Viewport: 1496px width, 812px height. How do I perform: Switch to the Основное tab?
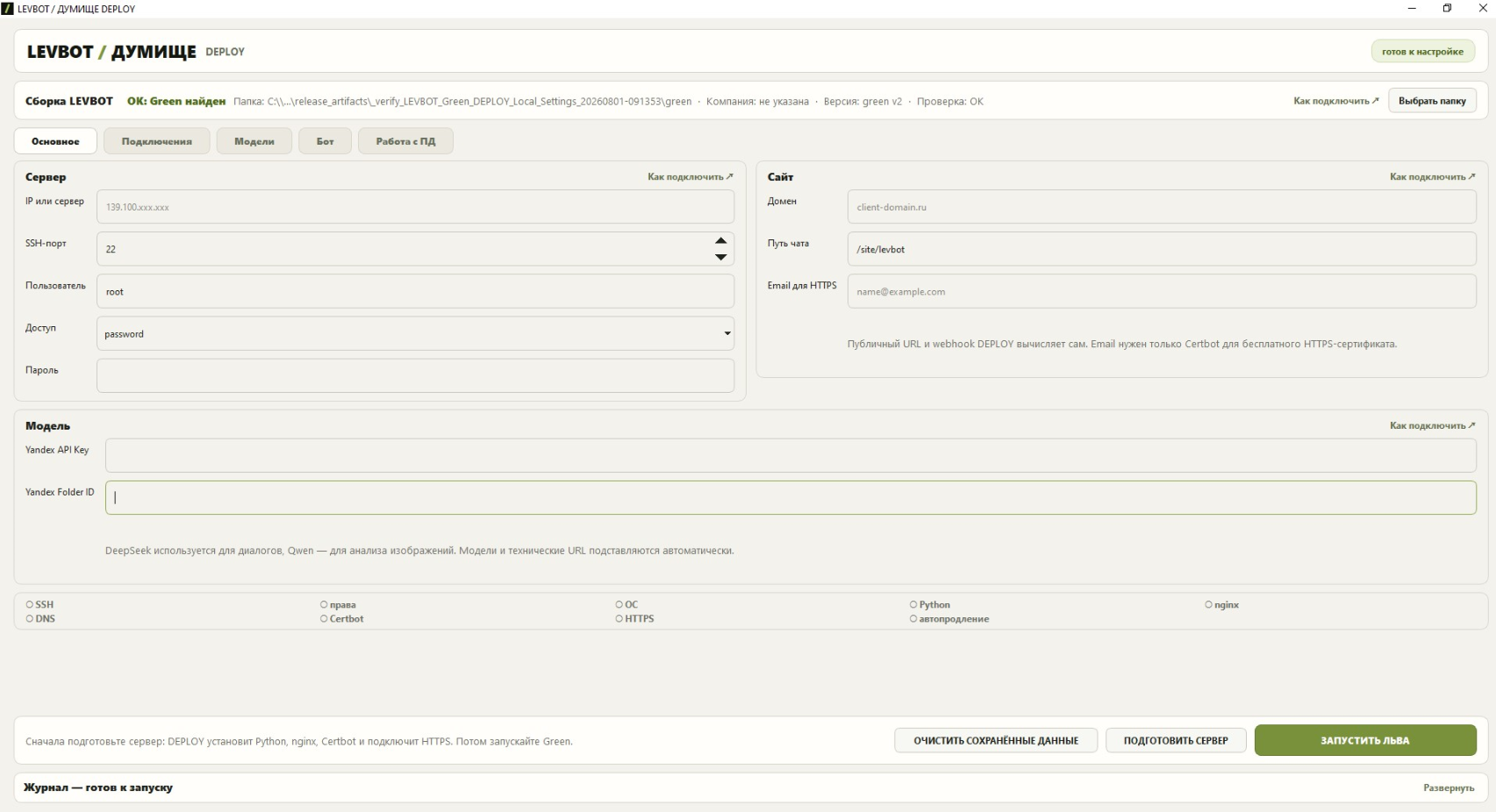tap(55, 141)
